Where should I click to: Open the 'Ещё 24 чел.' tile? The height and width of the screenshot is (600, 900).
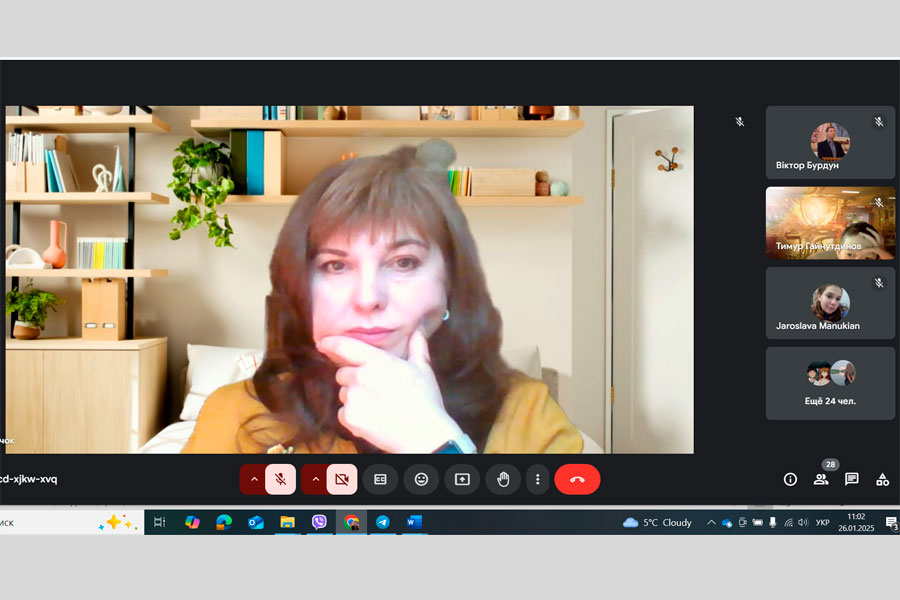(830, 384)
